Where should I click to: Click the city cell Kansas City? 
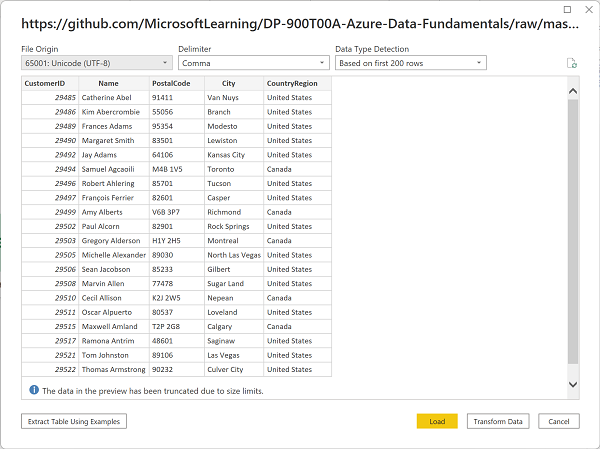[x=234, y=155]
